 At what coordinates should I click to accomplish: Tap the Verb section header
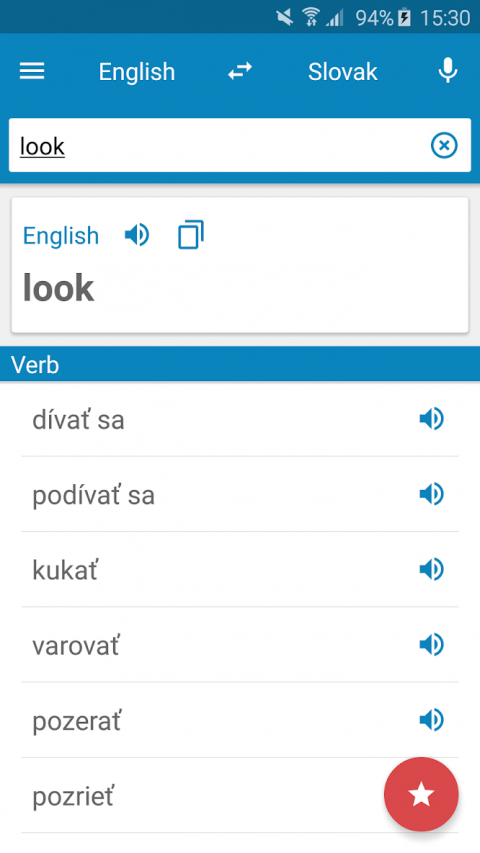240,364
